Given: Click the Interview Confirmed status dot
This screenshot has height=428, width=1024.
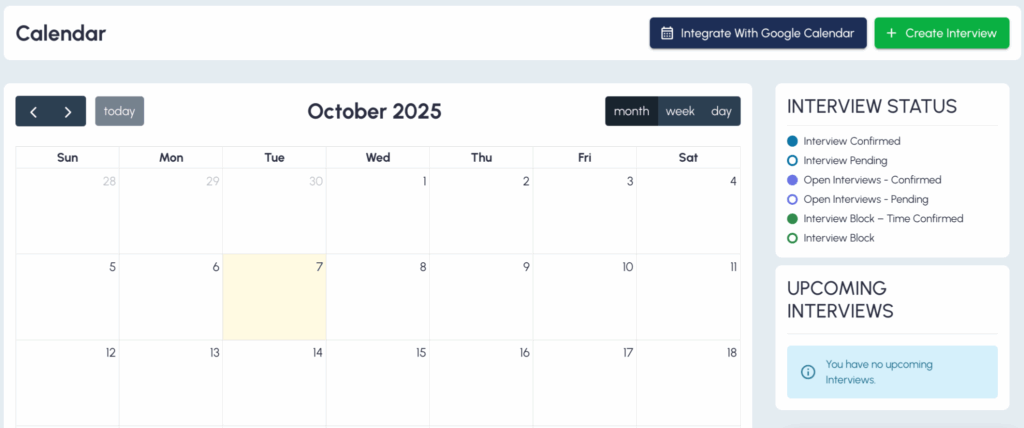Looking at the screenshot, I should (x=793, y=141).
